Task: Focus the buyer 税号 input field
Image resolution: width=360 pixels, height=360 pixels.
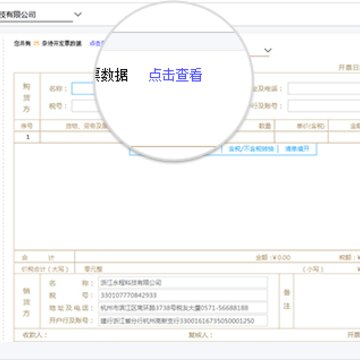Action: [84, 106]
